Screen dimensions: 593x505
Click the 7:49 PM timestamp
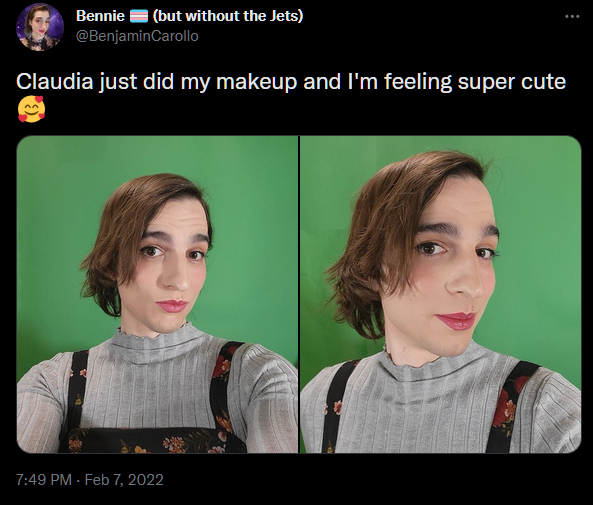point(44,480)
